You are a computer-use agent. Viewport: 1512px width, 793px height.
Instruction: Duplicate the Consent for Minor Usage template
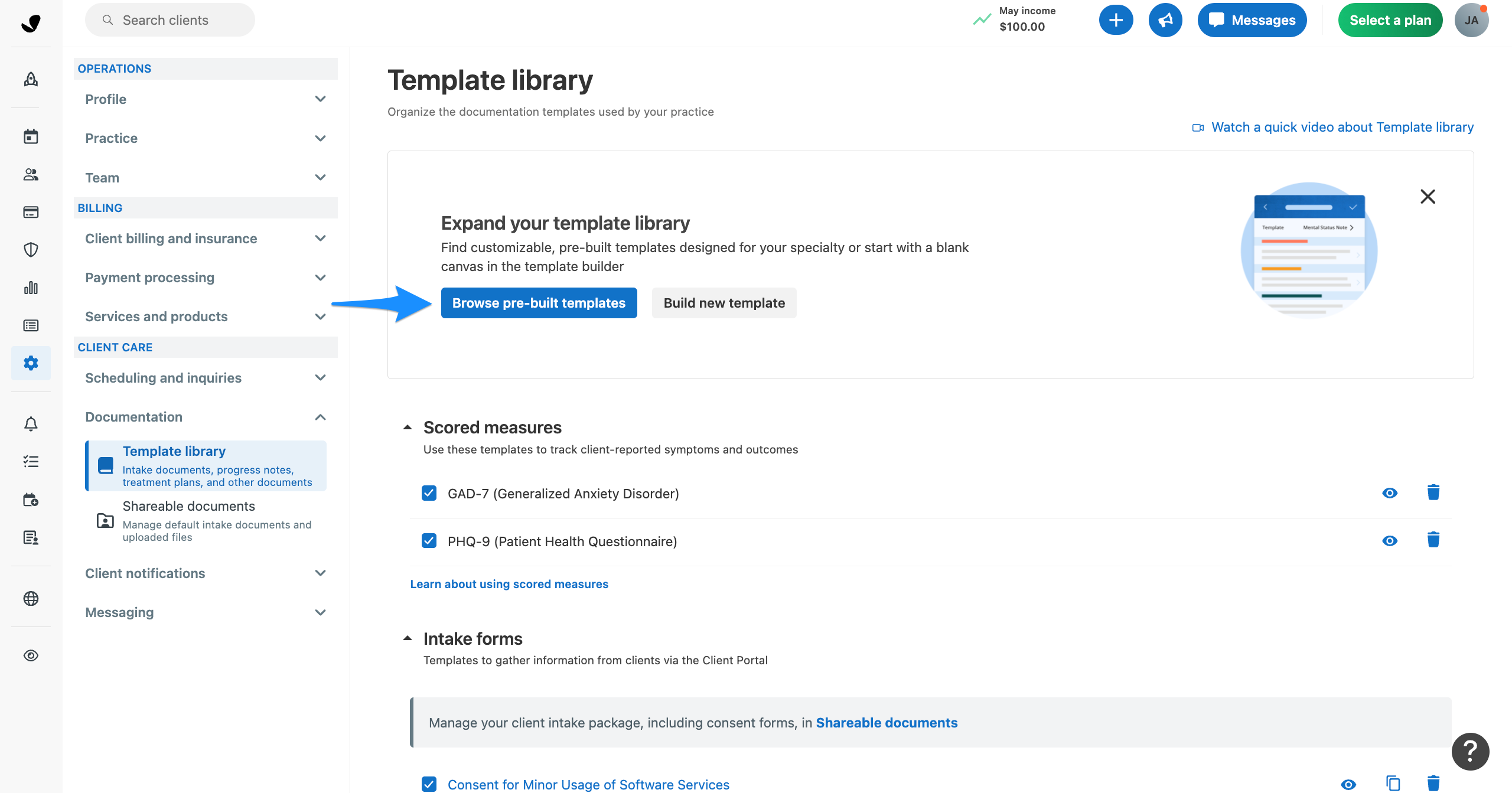(x=1393, y=783)
